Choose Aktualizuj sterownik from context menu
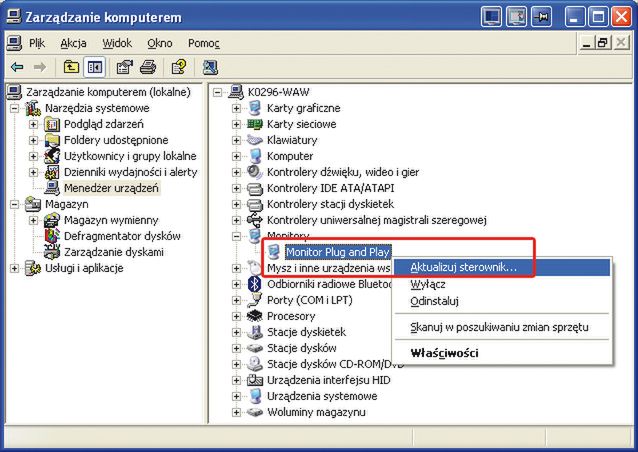 pos(502,267)
